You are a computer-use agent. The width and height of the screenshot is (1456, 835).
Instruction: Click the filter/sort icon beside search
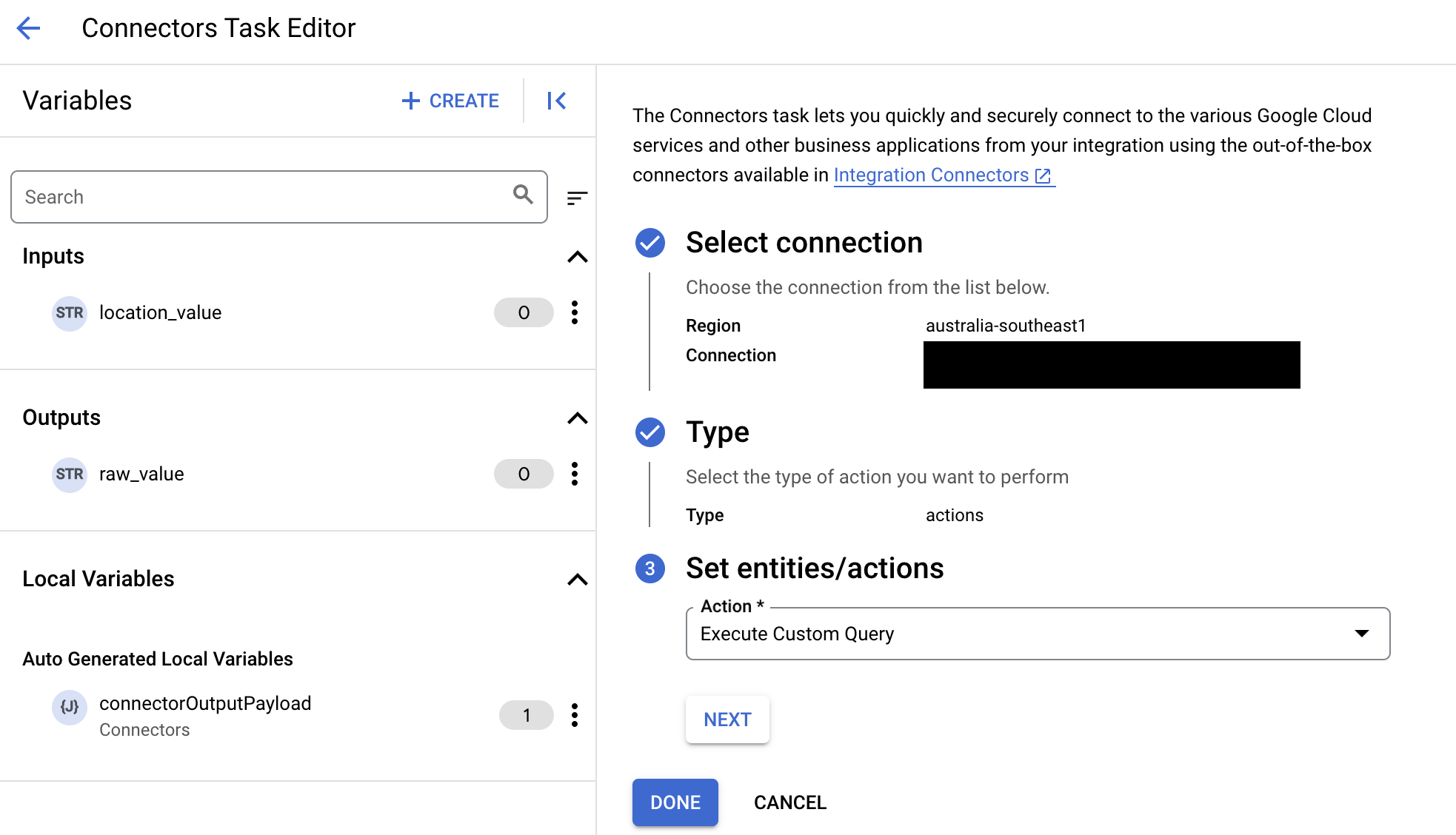point(574,198)
